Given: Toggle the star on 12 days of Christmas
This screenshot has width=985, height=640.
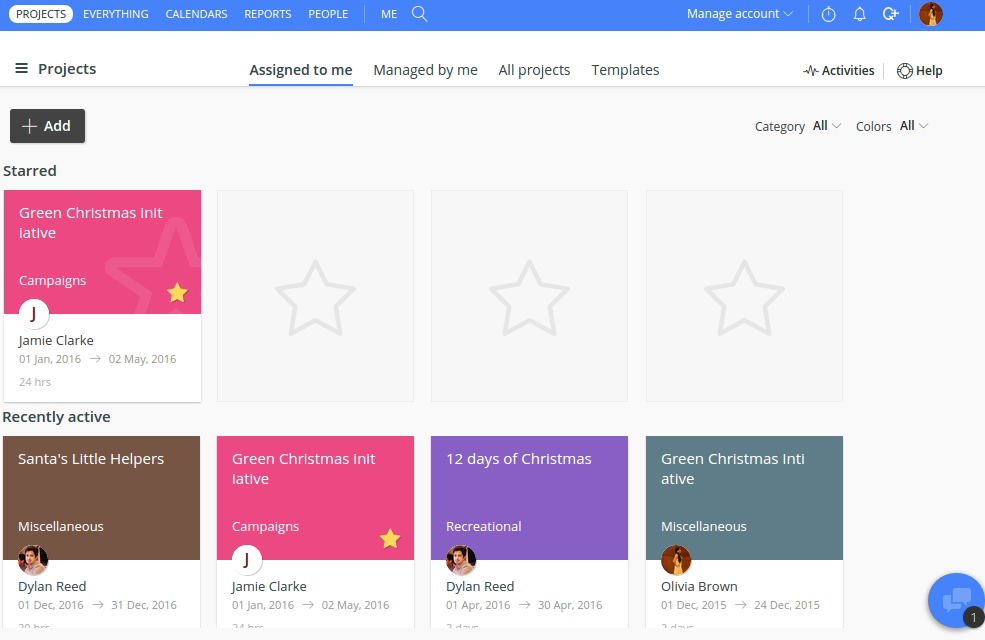Looking at the screenshot, I should pos(604,539).
